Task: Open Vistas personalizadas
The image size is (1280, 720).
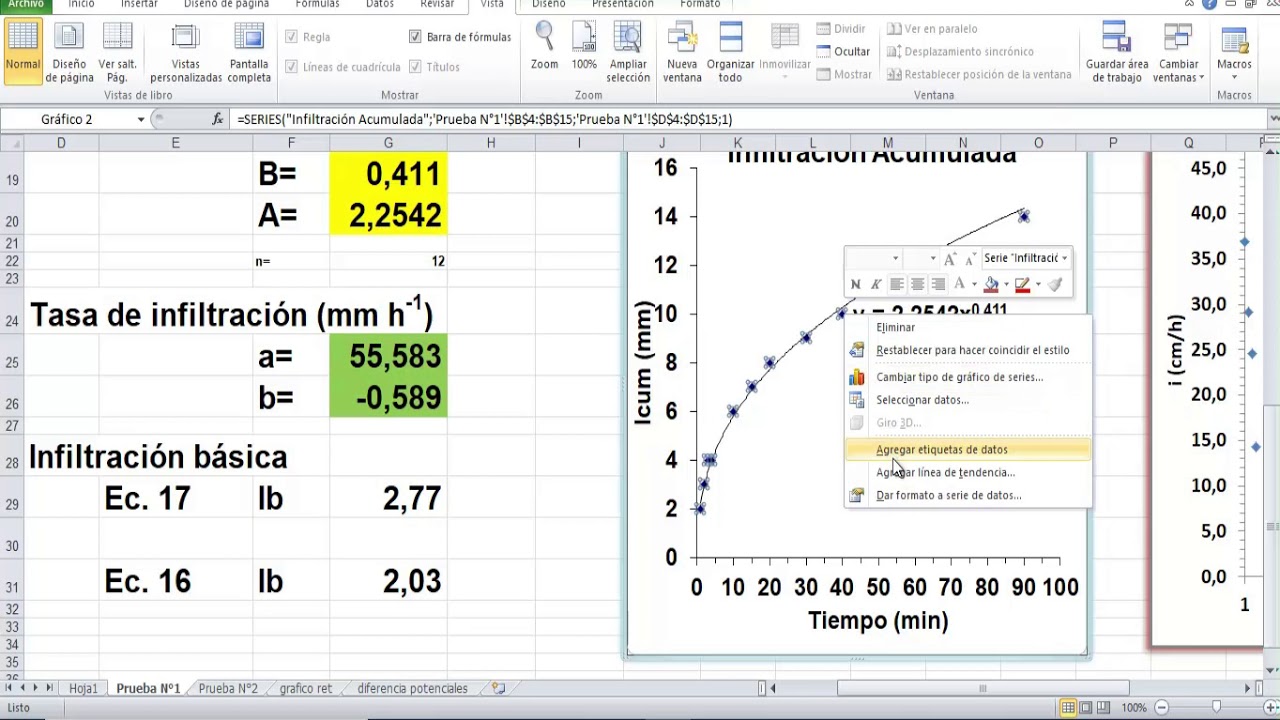Action: tap(186, 51)
